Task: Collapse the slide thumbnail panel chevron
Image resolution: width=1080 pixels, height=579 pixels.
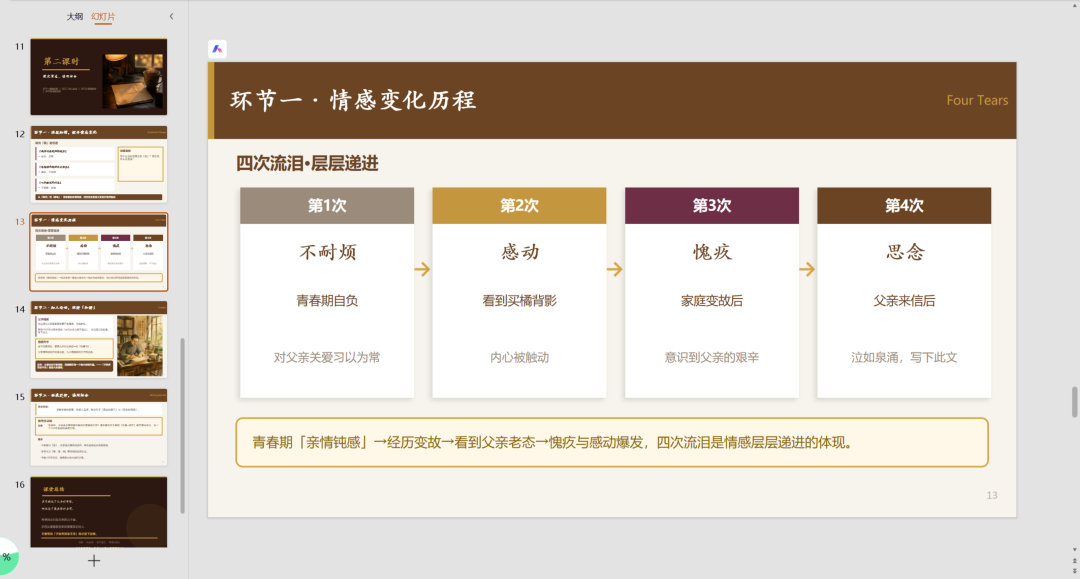Action: [x=172, y=17]
